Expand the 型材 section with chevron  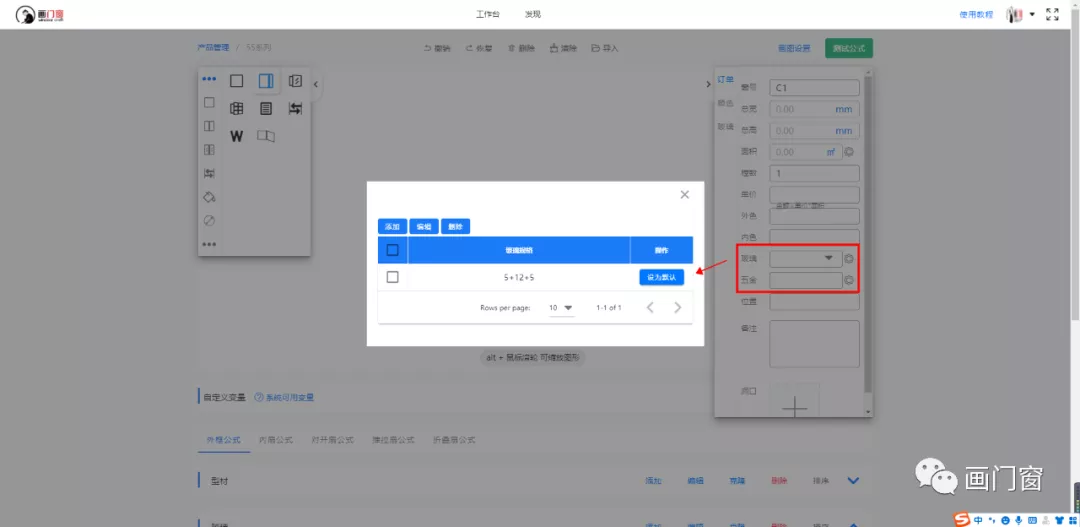853,481
